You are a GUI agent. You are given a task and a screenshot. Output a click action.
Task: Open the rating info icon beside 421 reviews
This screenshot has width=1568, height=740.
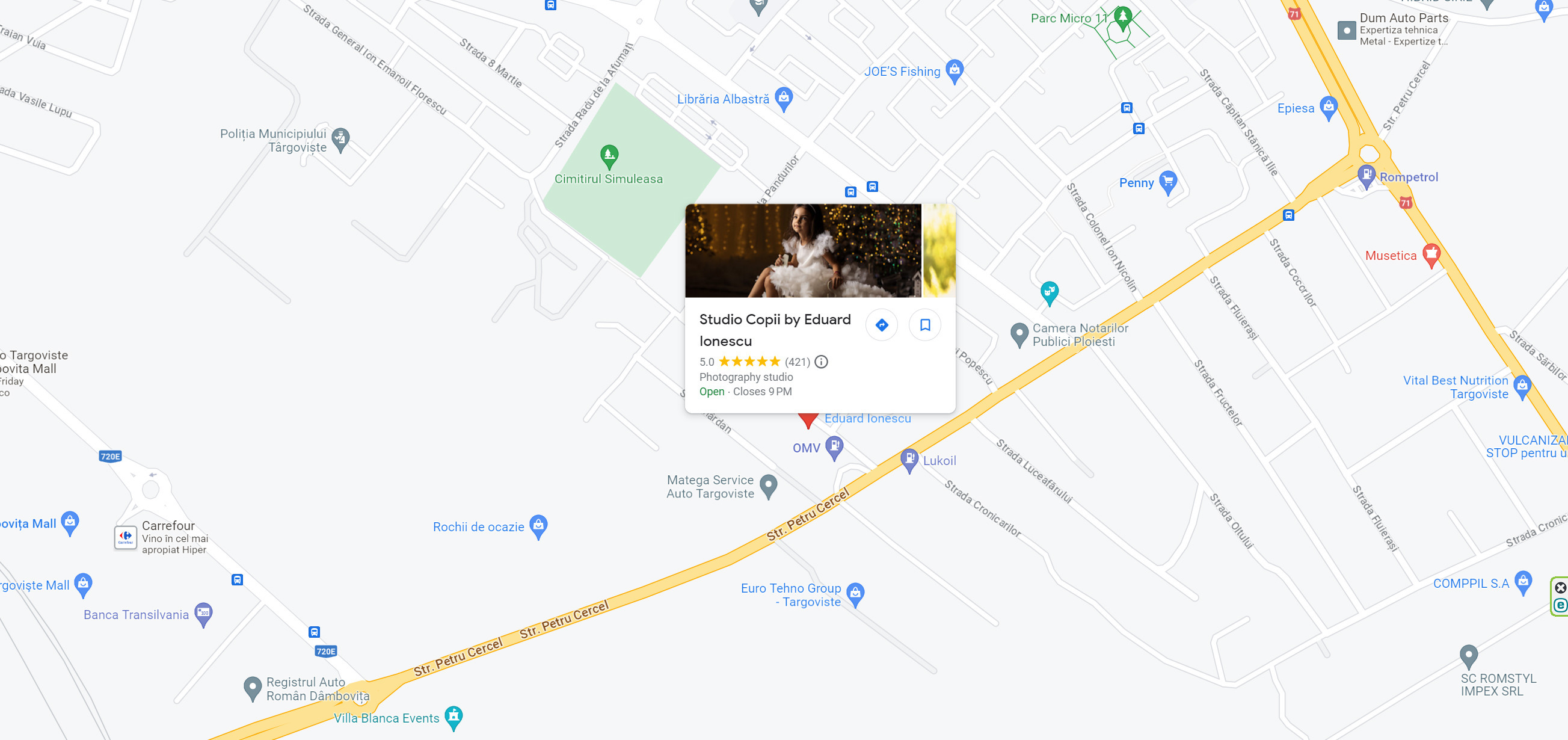821,362
